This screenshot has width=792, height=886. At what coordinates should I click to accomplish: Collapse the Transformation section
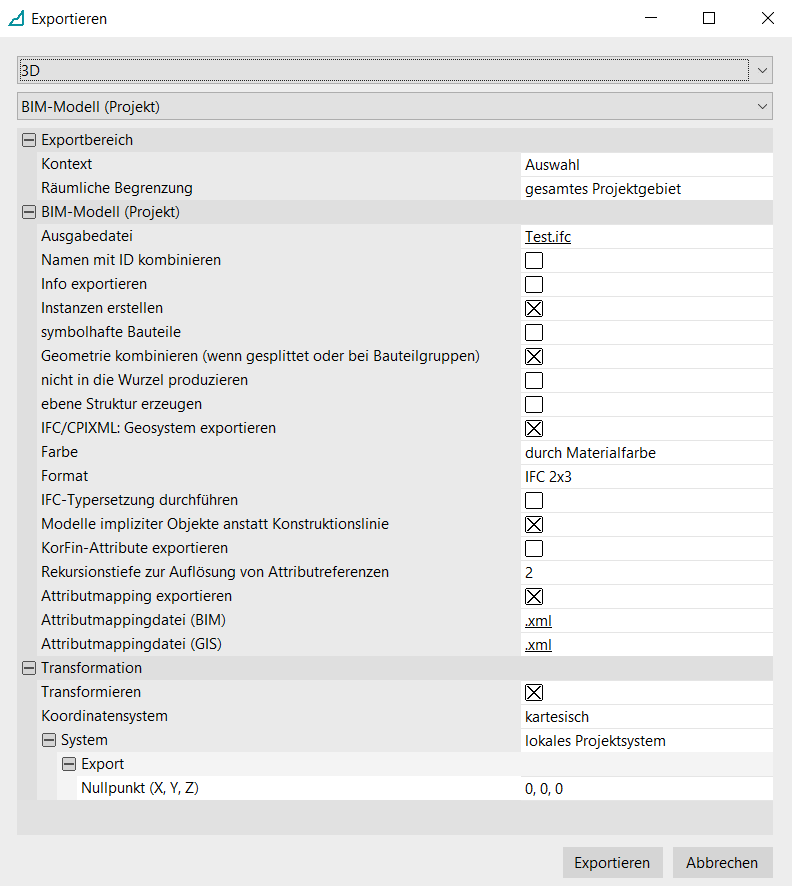28,668
